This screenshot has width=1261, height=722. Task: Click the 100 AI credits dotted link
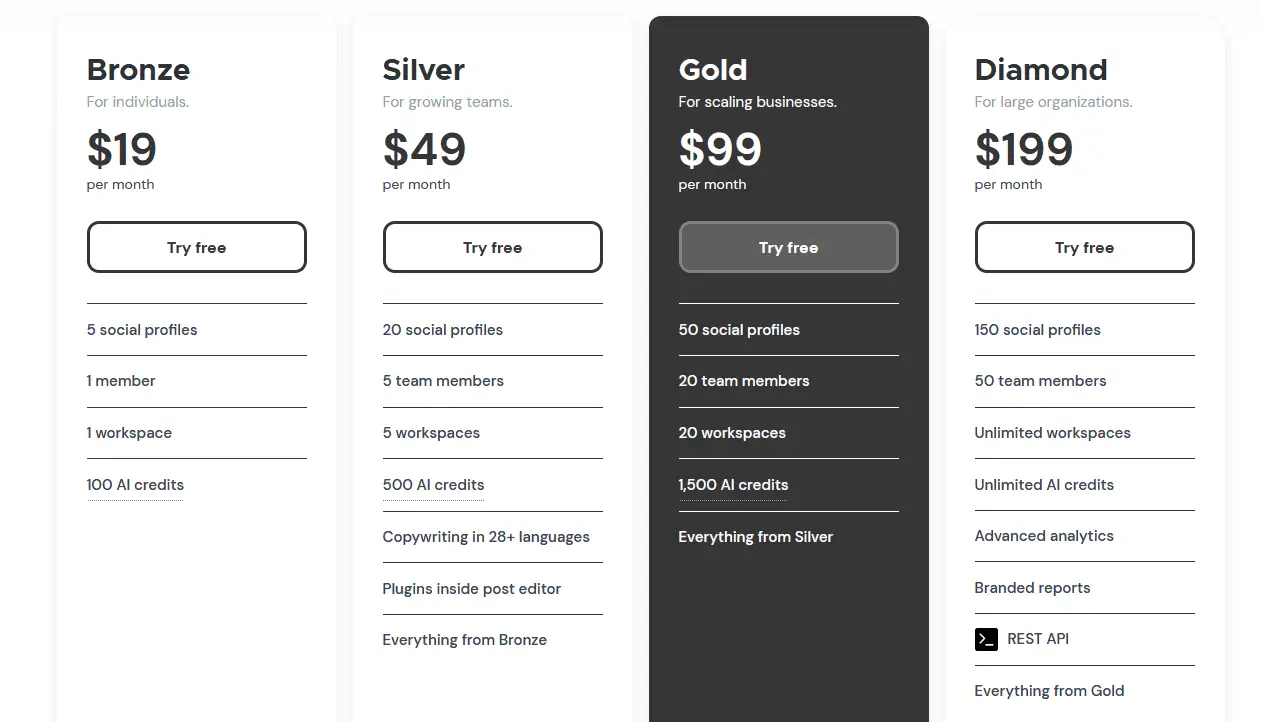tap(135, 485)
